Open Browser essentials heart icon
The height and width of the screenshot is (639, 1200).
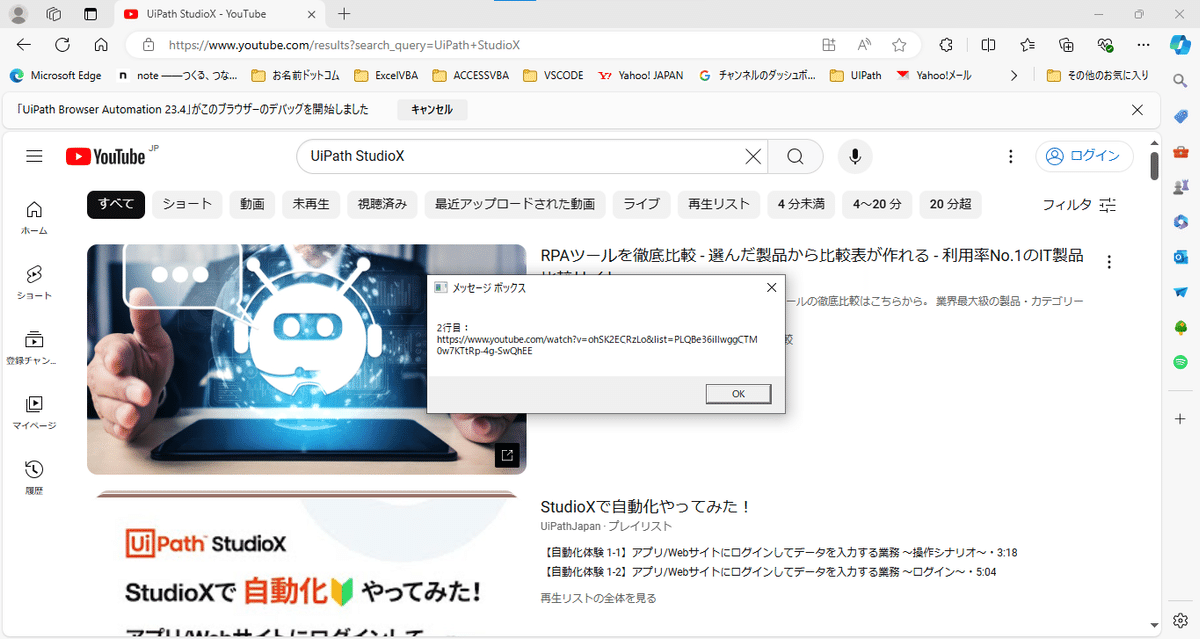tap(1105, 45)
